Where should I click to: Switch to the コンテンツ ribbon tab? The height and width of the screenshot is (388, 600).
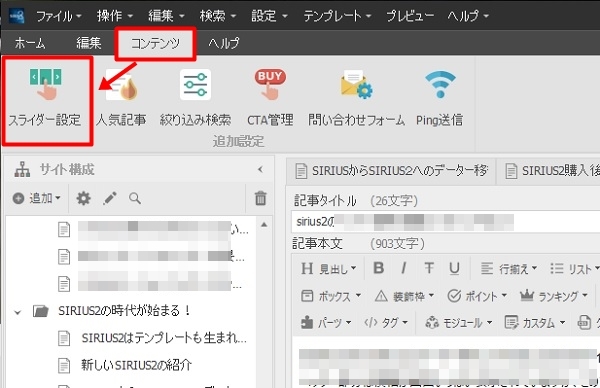(155, 43)
